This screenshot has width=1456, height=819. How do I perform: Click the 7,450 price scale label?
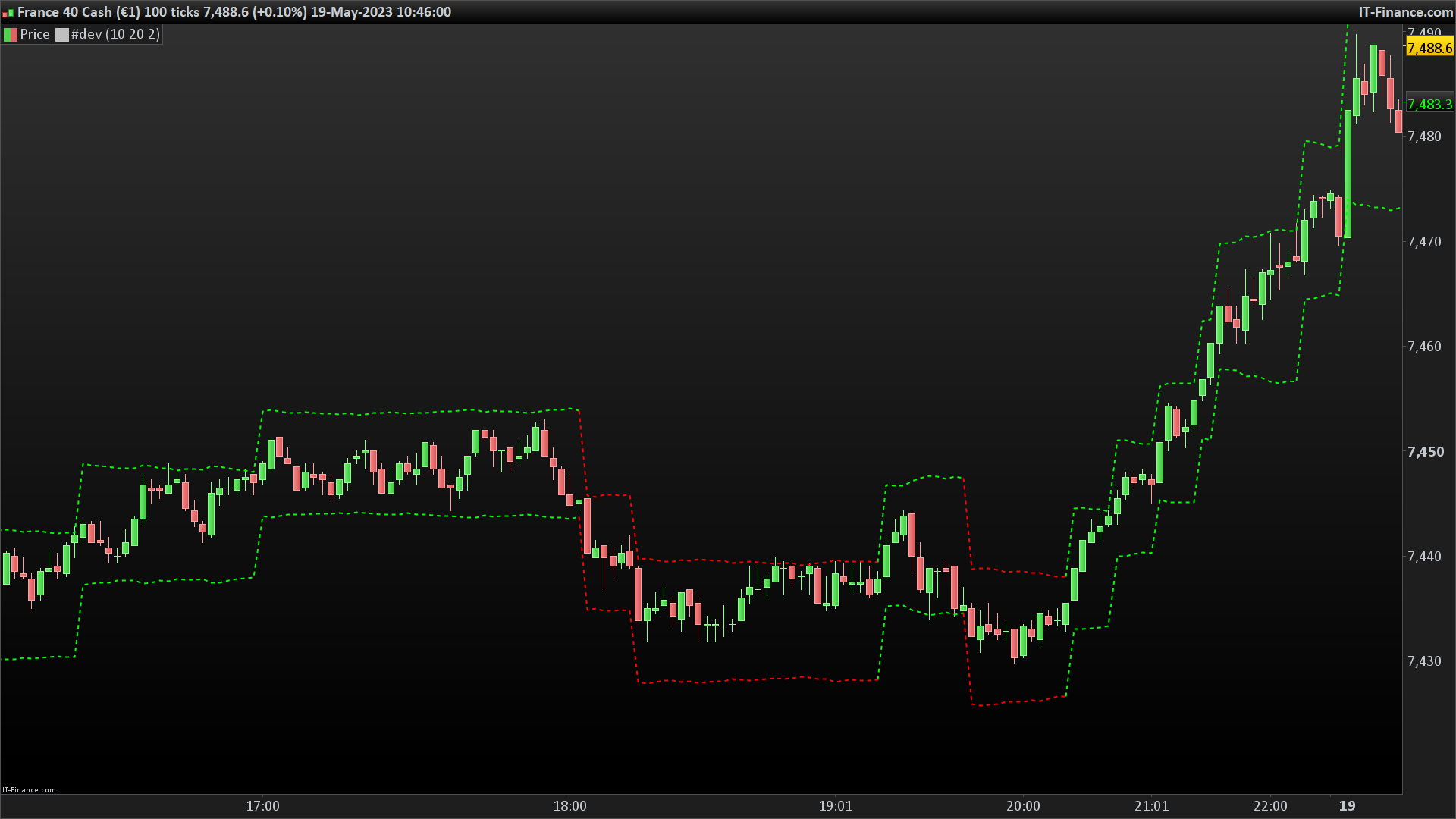tap(1425, 452)
